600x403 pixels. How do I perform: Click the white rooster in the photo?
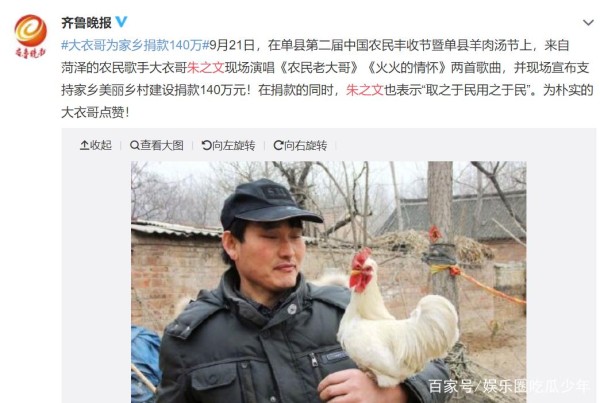point(398,321)
